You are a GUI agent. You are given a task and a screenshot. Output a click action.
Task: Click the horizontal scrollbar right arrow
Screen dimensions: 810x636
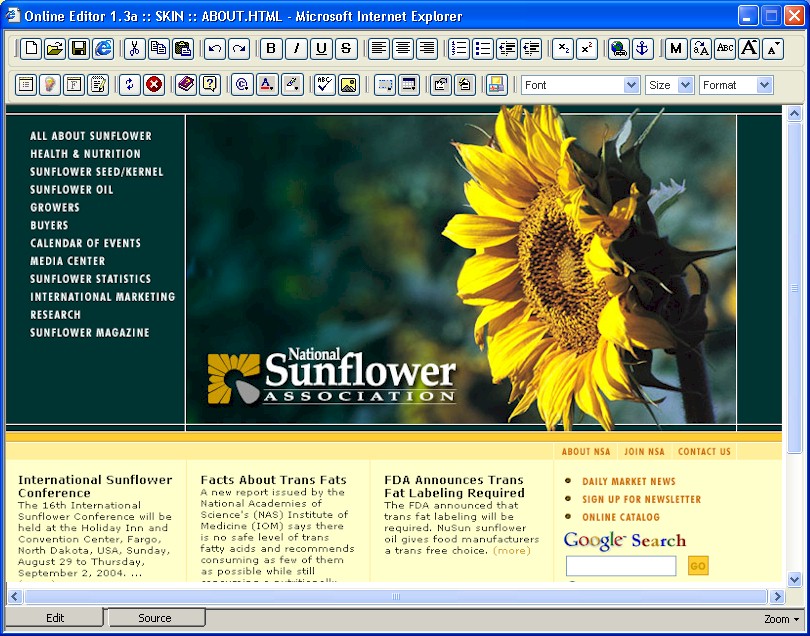click(x=776, y=597)
